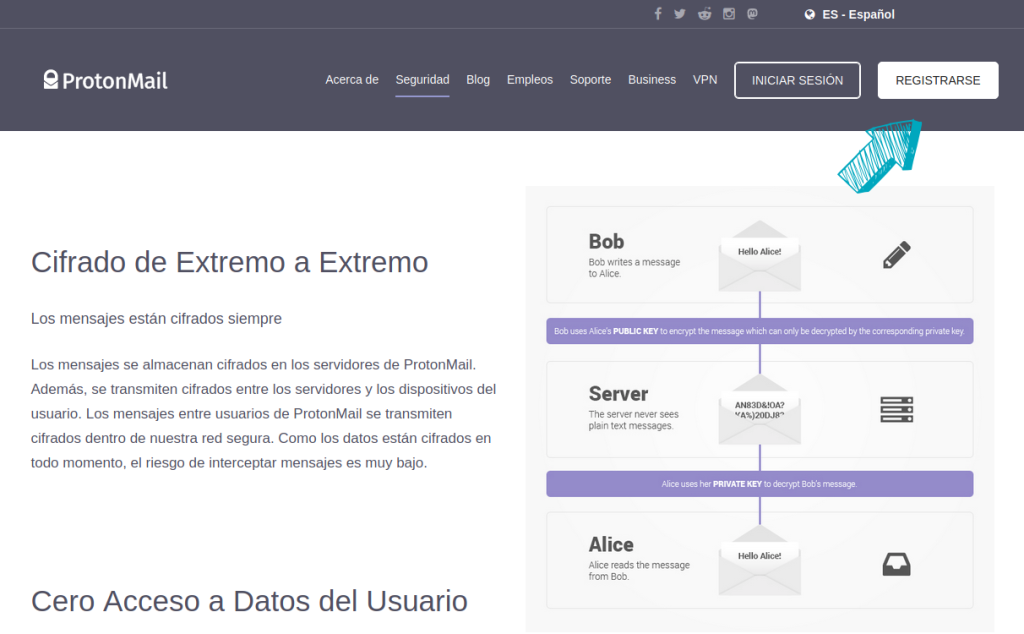This screenshot has width=1024, height=634.
Task: Open ProtonMail's Twitter page icon
Action: [x=680, y=14]
